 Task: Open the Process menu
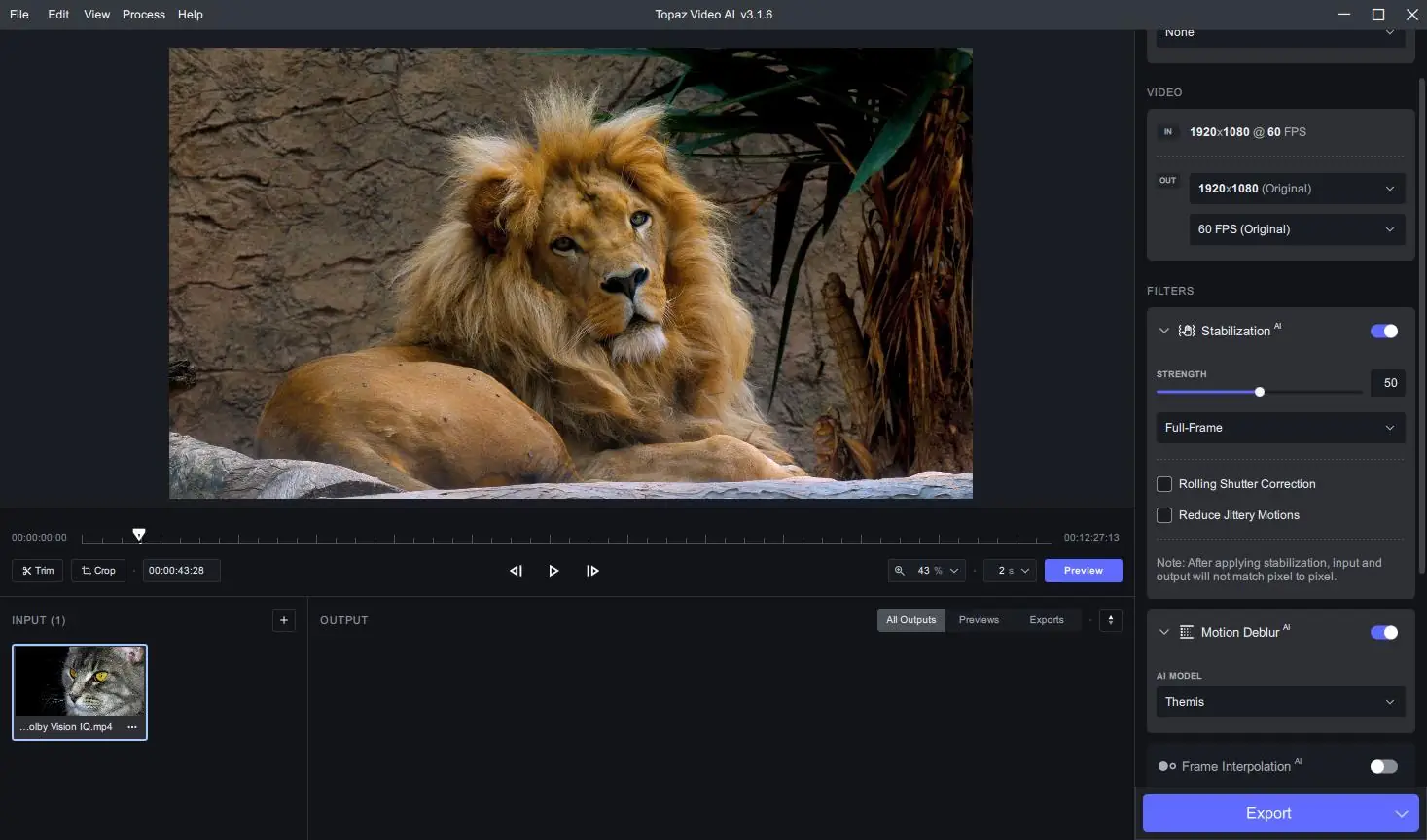pyautogui.click(x=144, y=15)
